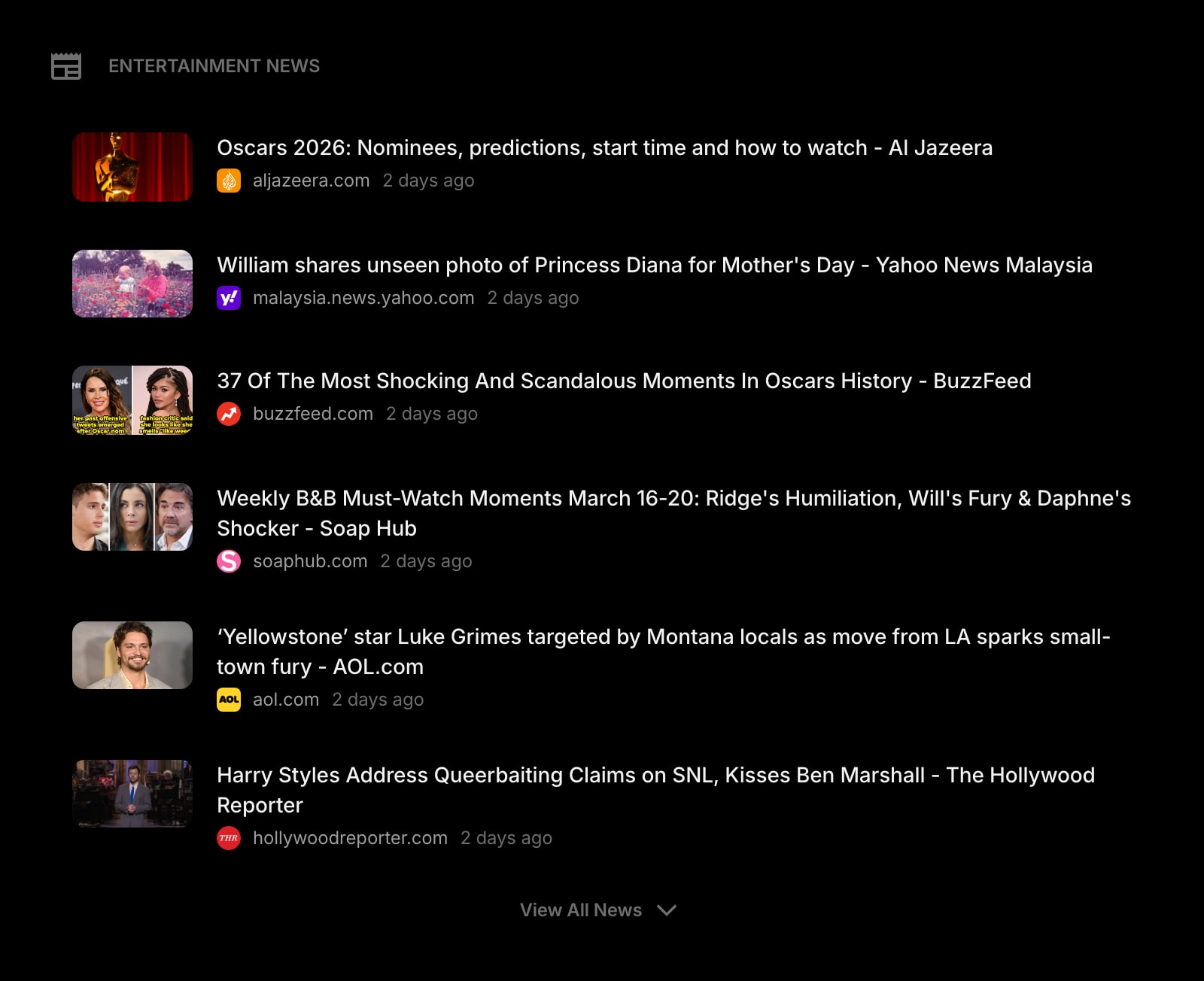Image resolution: width=1204 pixels, height=981 pixels.
Task: Click the Soap Hub pink S icon
Action: [x=229, y=561]
